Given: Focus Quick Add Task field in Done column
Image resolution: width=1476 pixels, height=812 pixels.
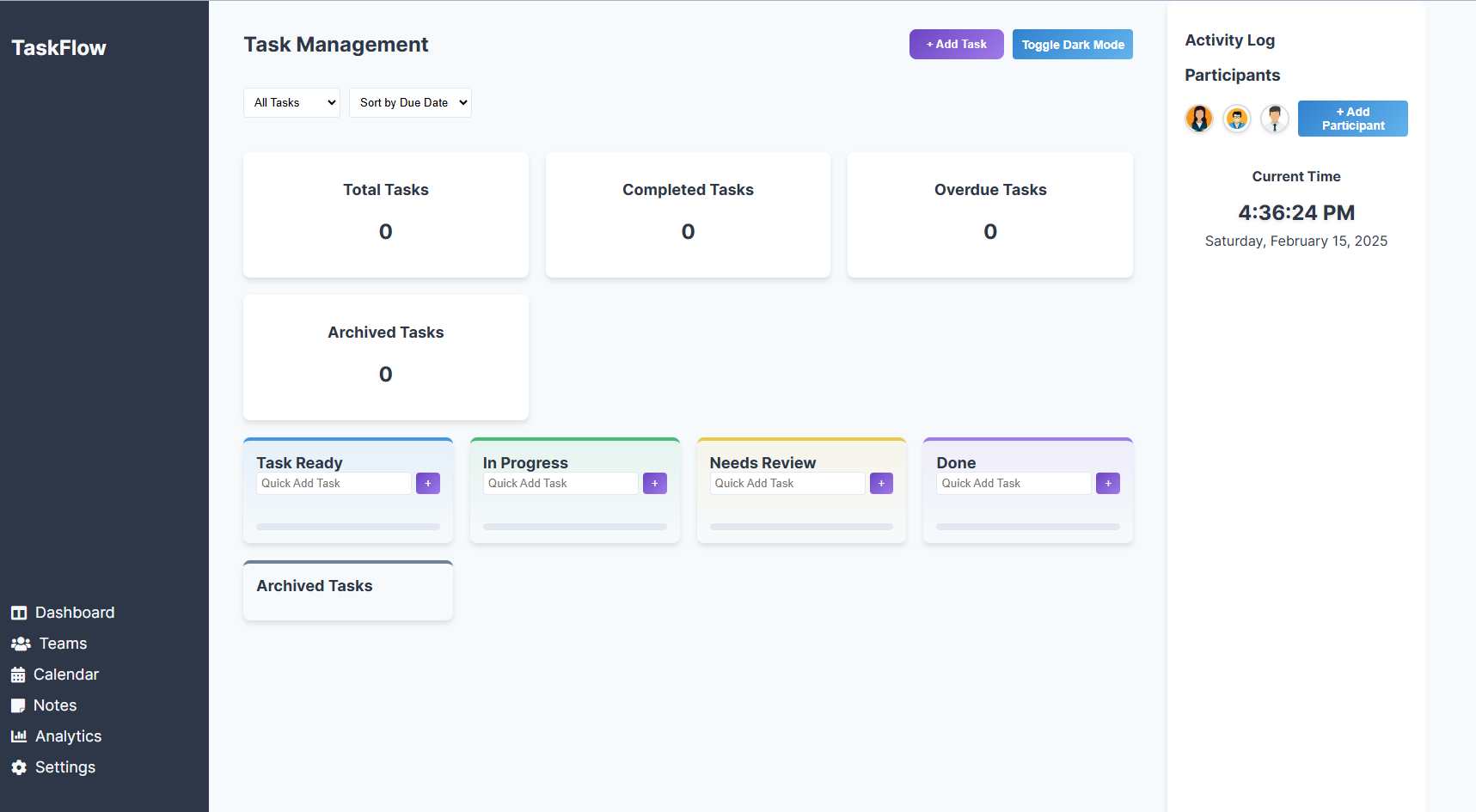Looking at the screenshot, I should [1013, 484].
